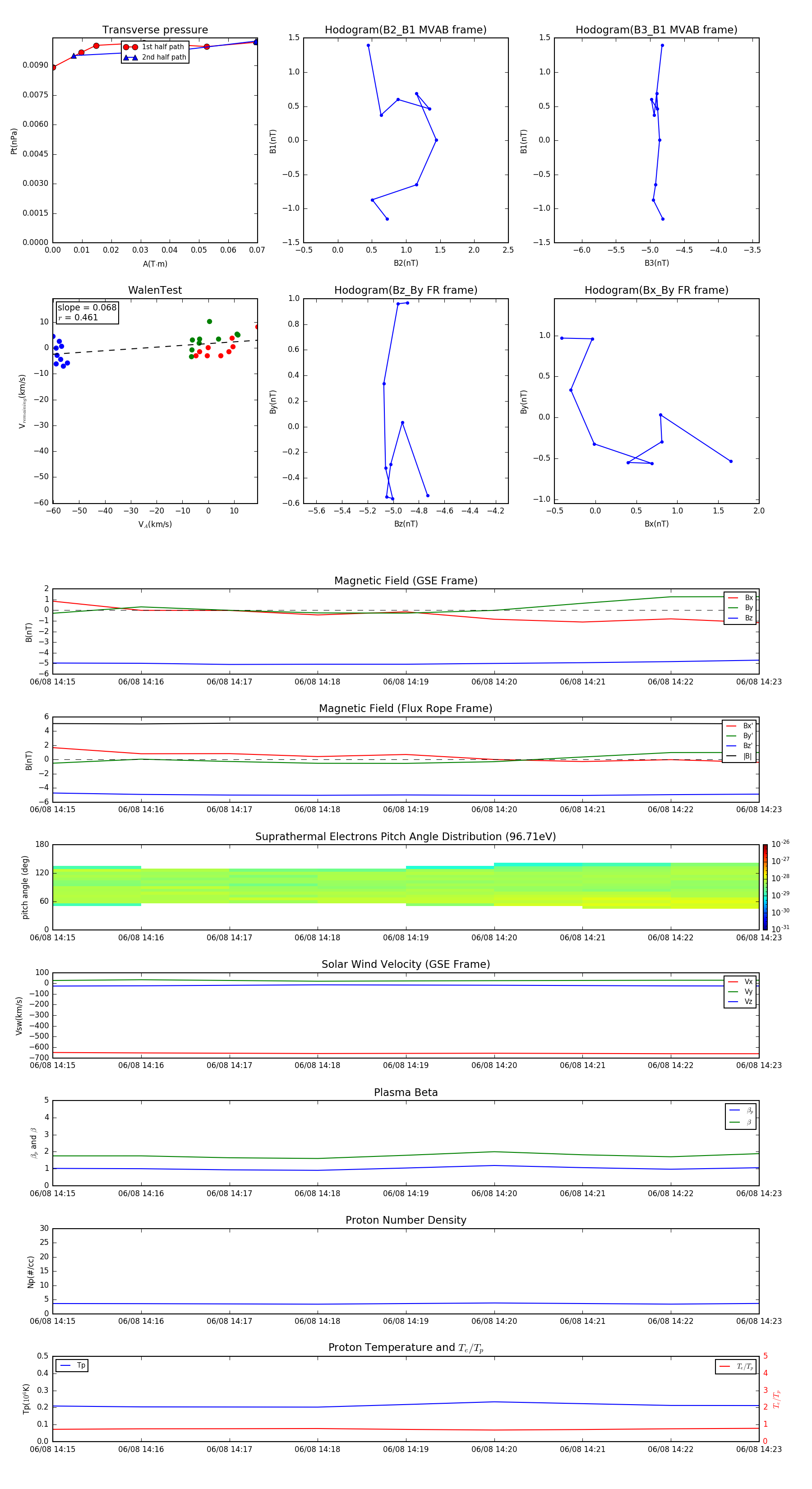
Task: Click the A(T·m) x-axis label
Action: (155, 264)
